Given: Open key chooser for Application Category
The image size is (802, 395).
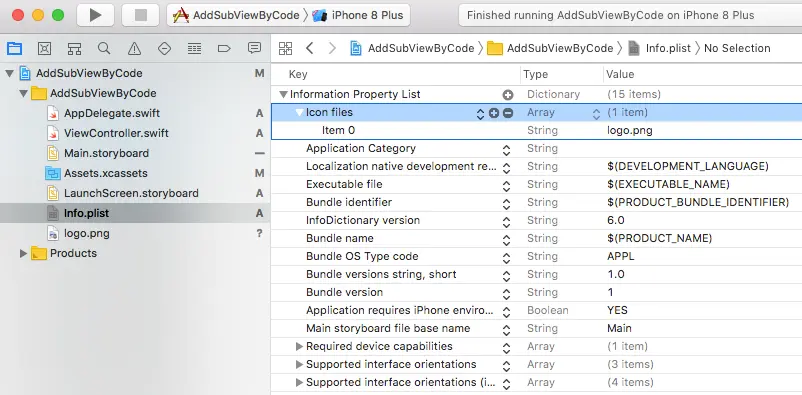Looking at the screenshot, I should (x=506, y=150).
